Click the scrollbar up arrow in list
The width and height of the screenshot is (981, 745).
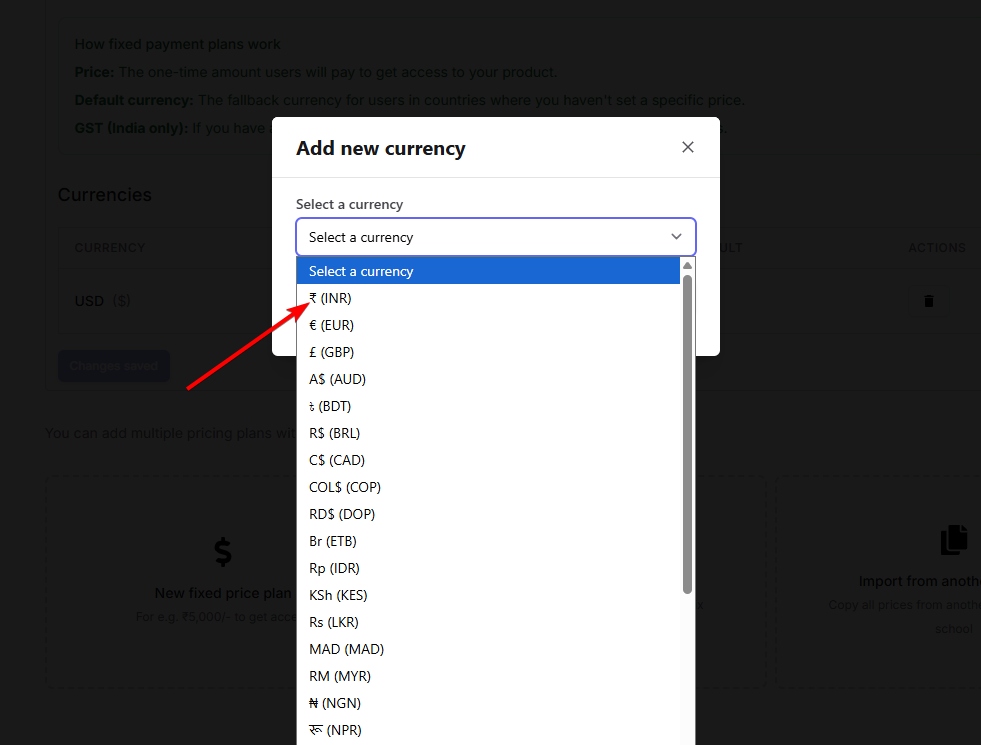coord(687,266)
